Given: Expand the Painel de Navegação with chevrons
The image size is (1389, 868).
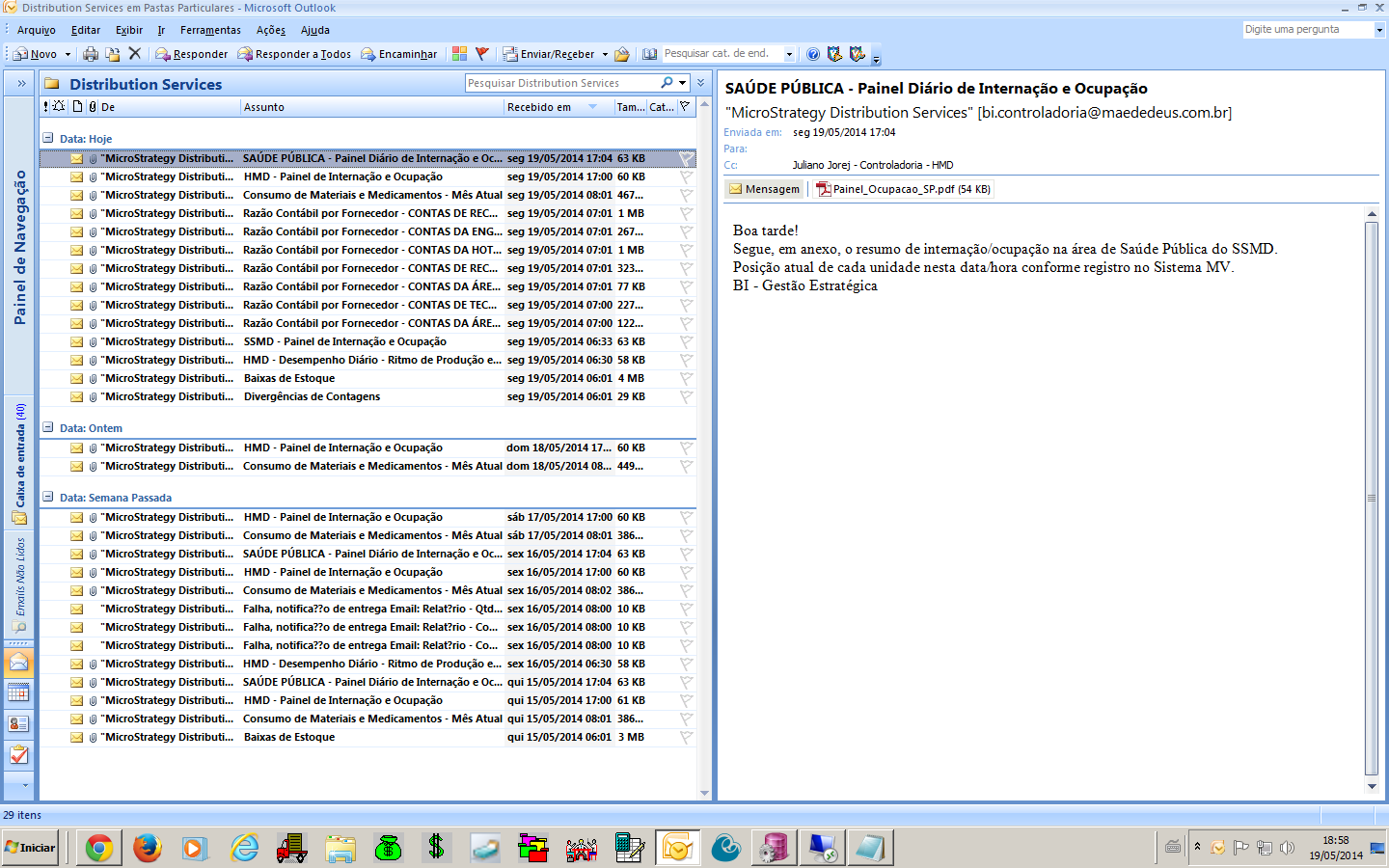Looking at the screenshot, I should [x=20, y=84].
